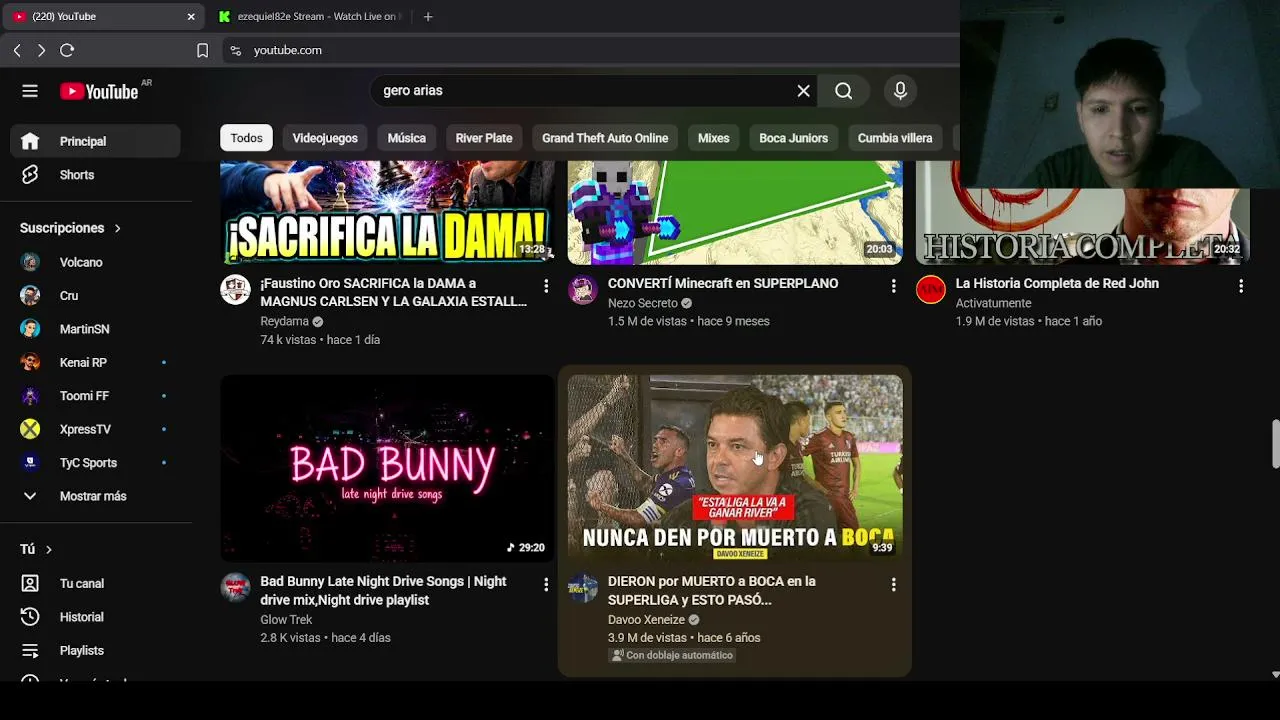Open the title La Historia Completa de Red John

tap(1057, 284)
